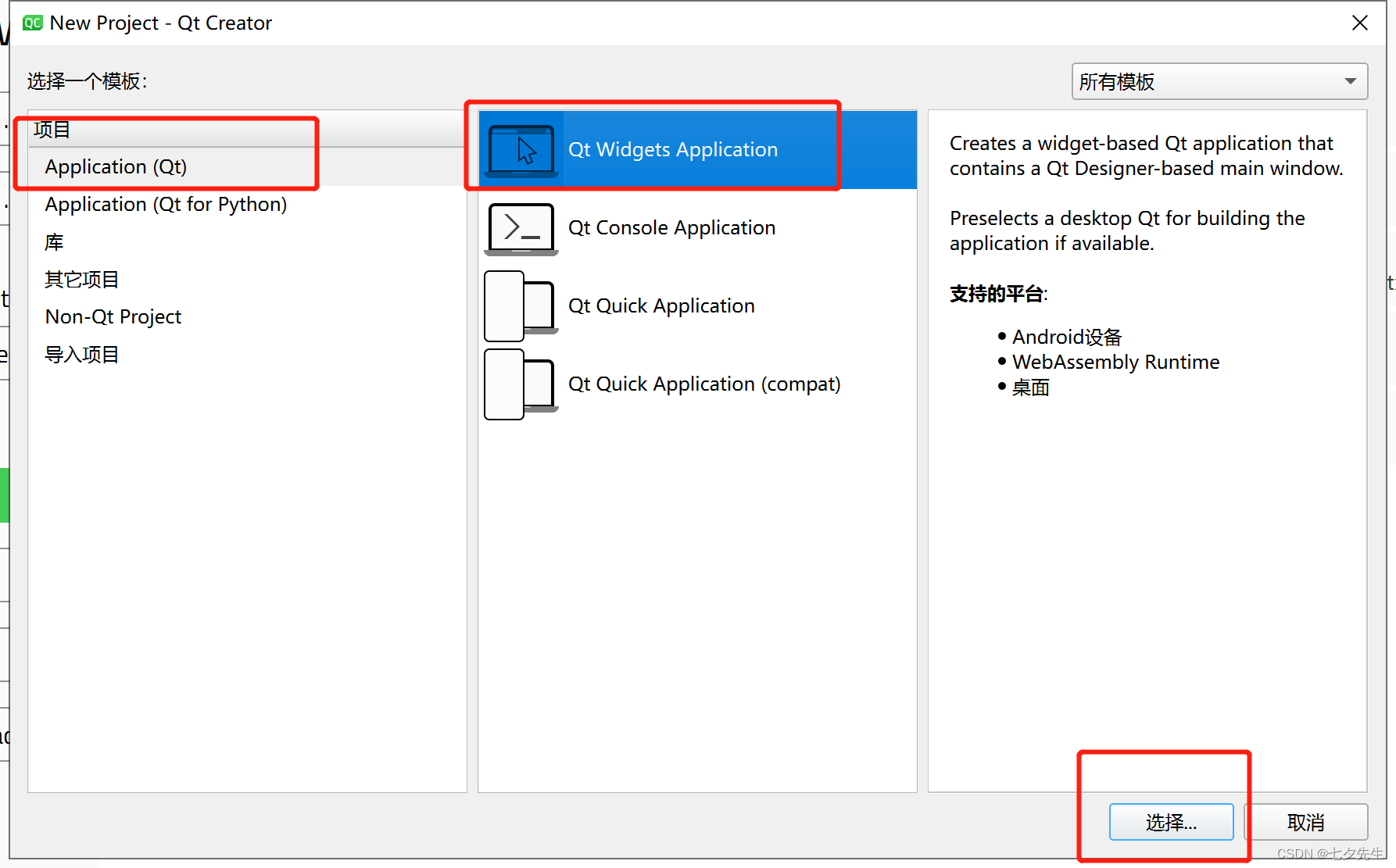Select the Qt Widgets Application laptop icon
The width and height of the screenshot is (1396, 868).
(x=521, y=149)
